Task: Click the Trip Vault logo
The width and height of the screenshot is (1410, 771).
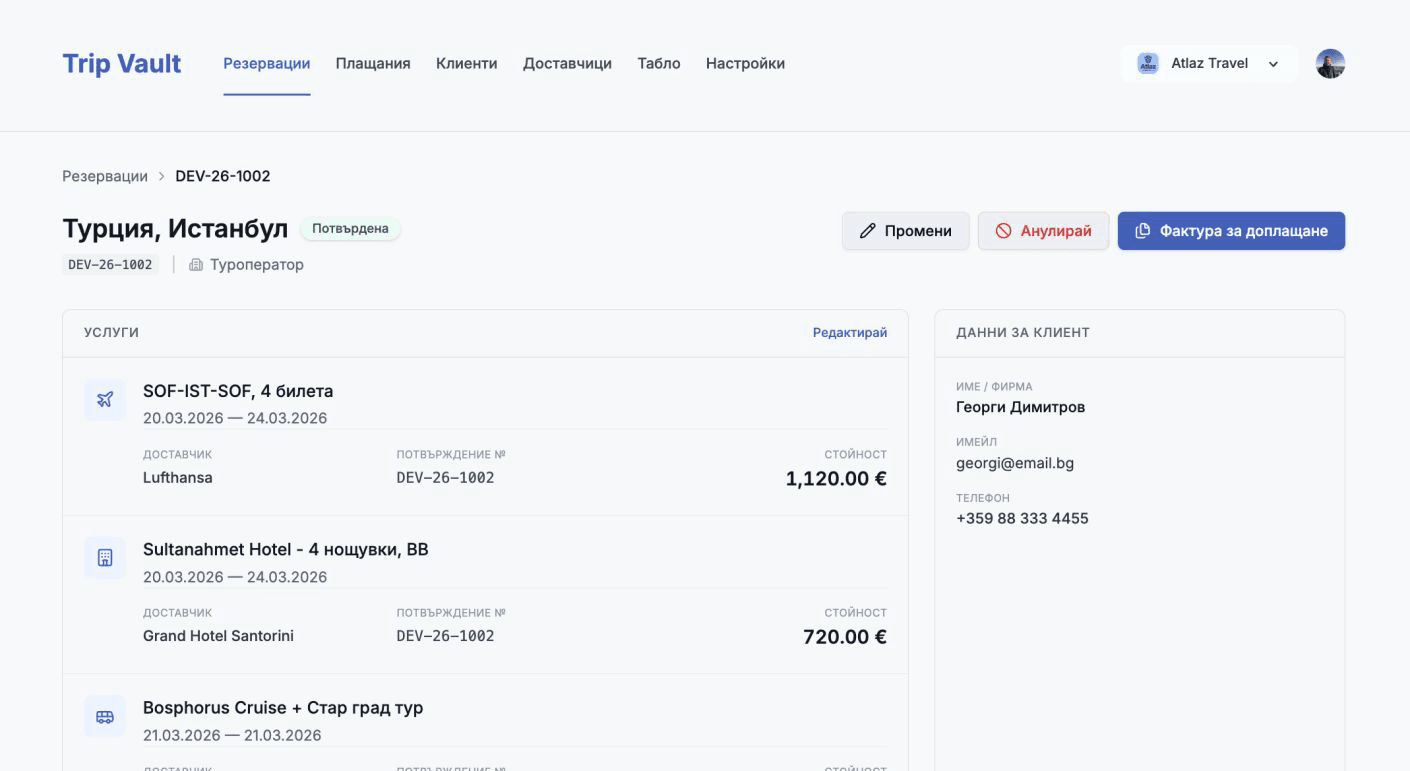Action: coord(122,63)
